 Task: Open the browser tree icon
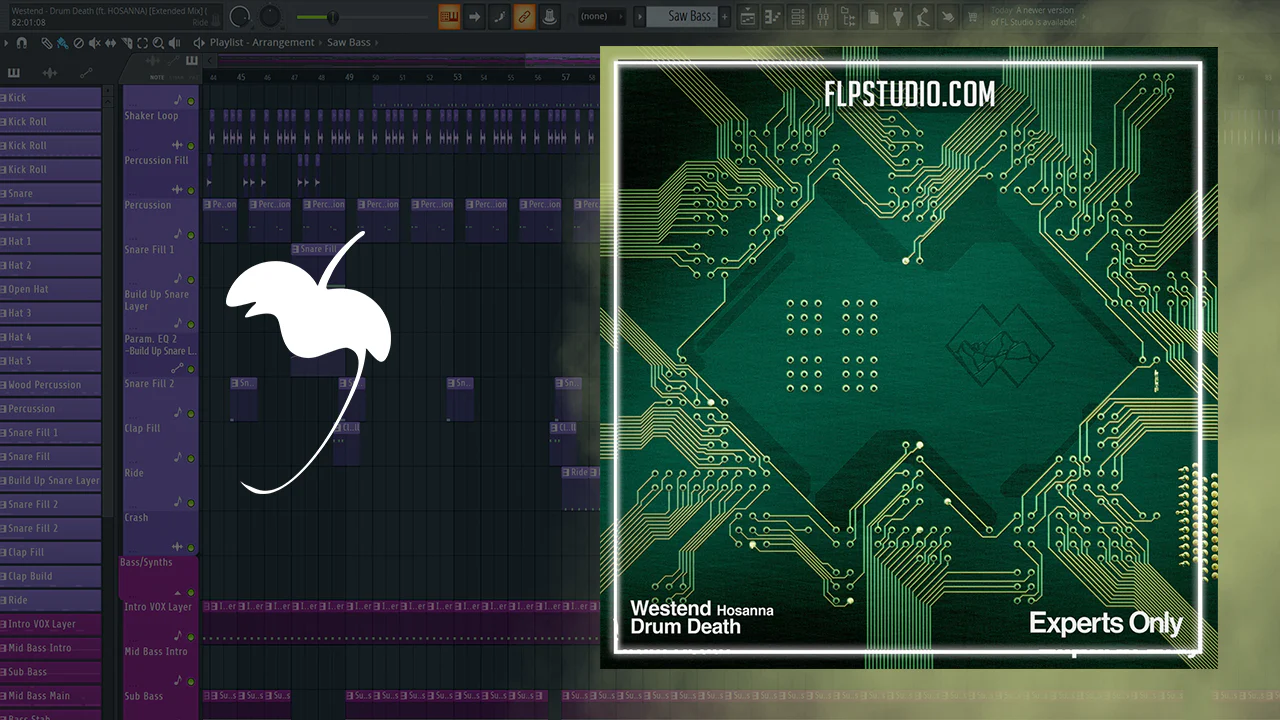tap(848, 16)
